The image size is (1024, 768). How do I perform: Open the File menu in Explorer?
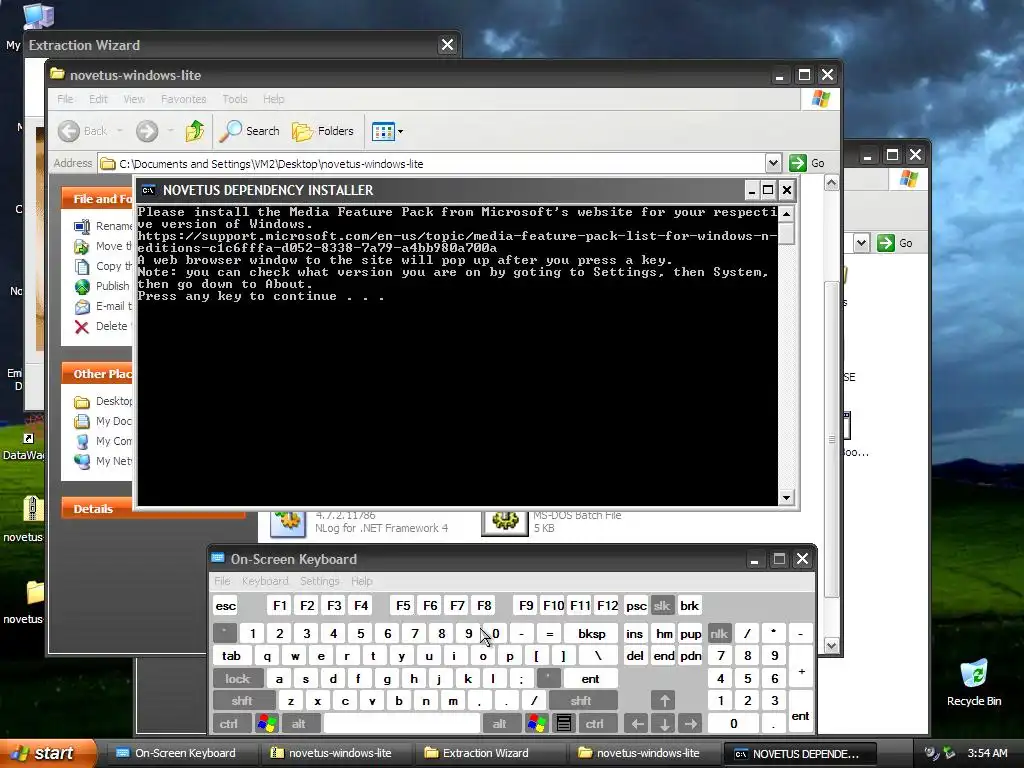click(x=65, y=99)
